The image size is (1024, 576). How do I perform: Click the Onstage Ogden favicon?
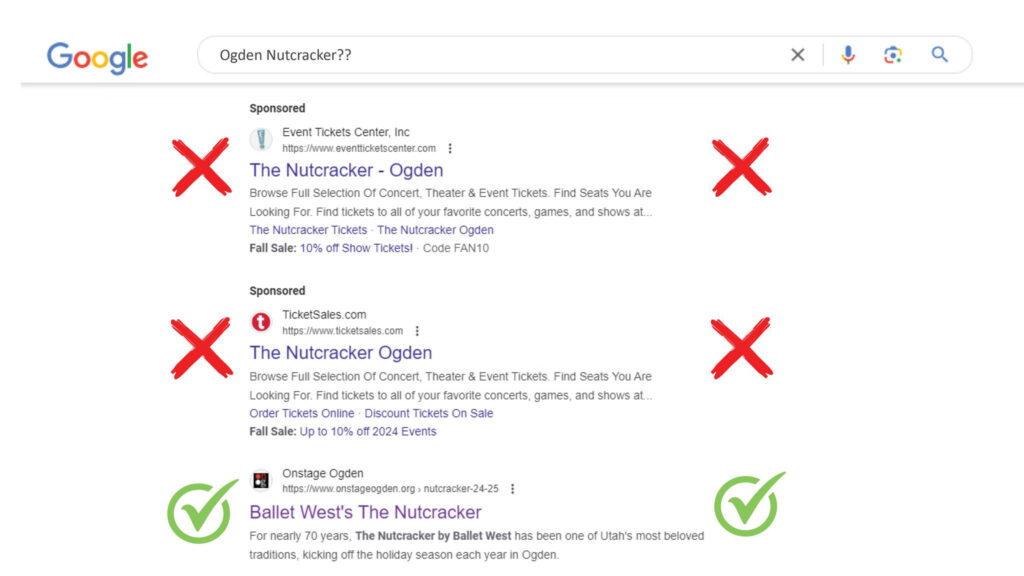pos(261,481)
